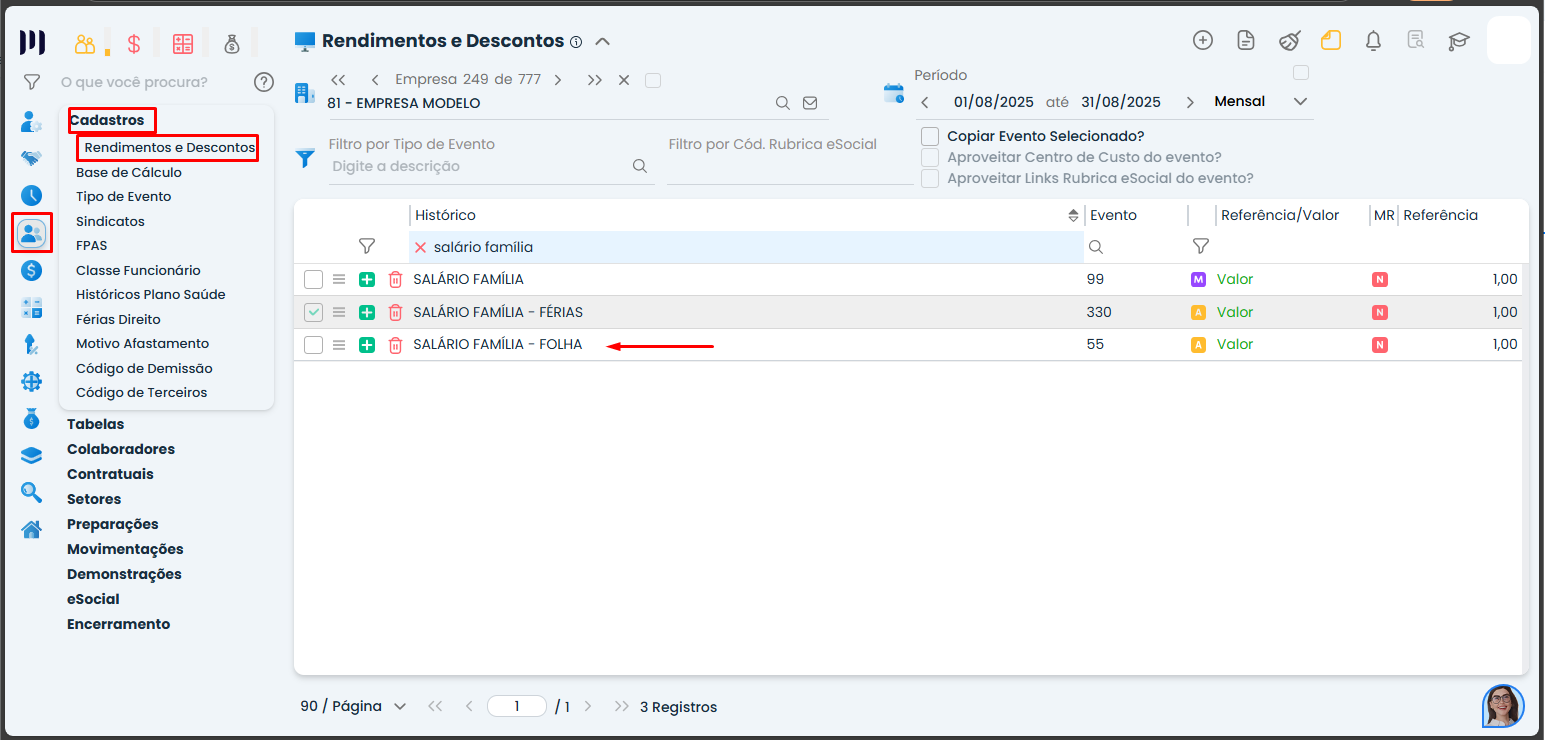The image size is (1545, 740).
Task: Click green plus on SALÁRIO FAMÍLIA - FÉRIAS row
Action: pyautogui.click(x=367, y=312)
